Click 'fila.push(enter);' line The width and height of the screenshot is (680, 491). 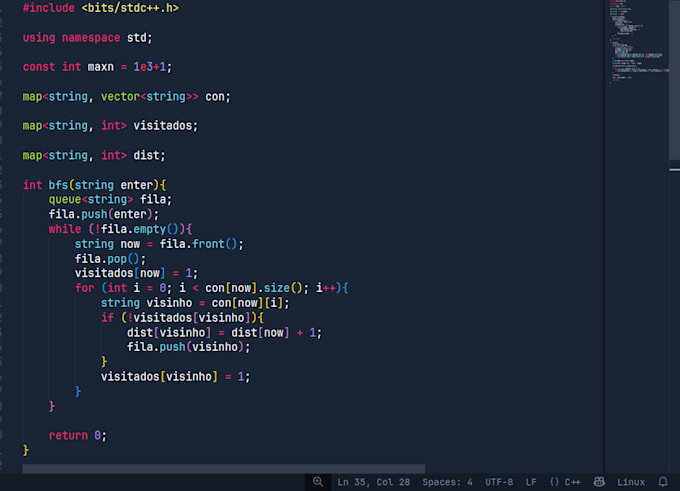tap(104, 214)
